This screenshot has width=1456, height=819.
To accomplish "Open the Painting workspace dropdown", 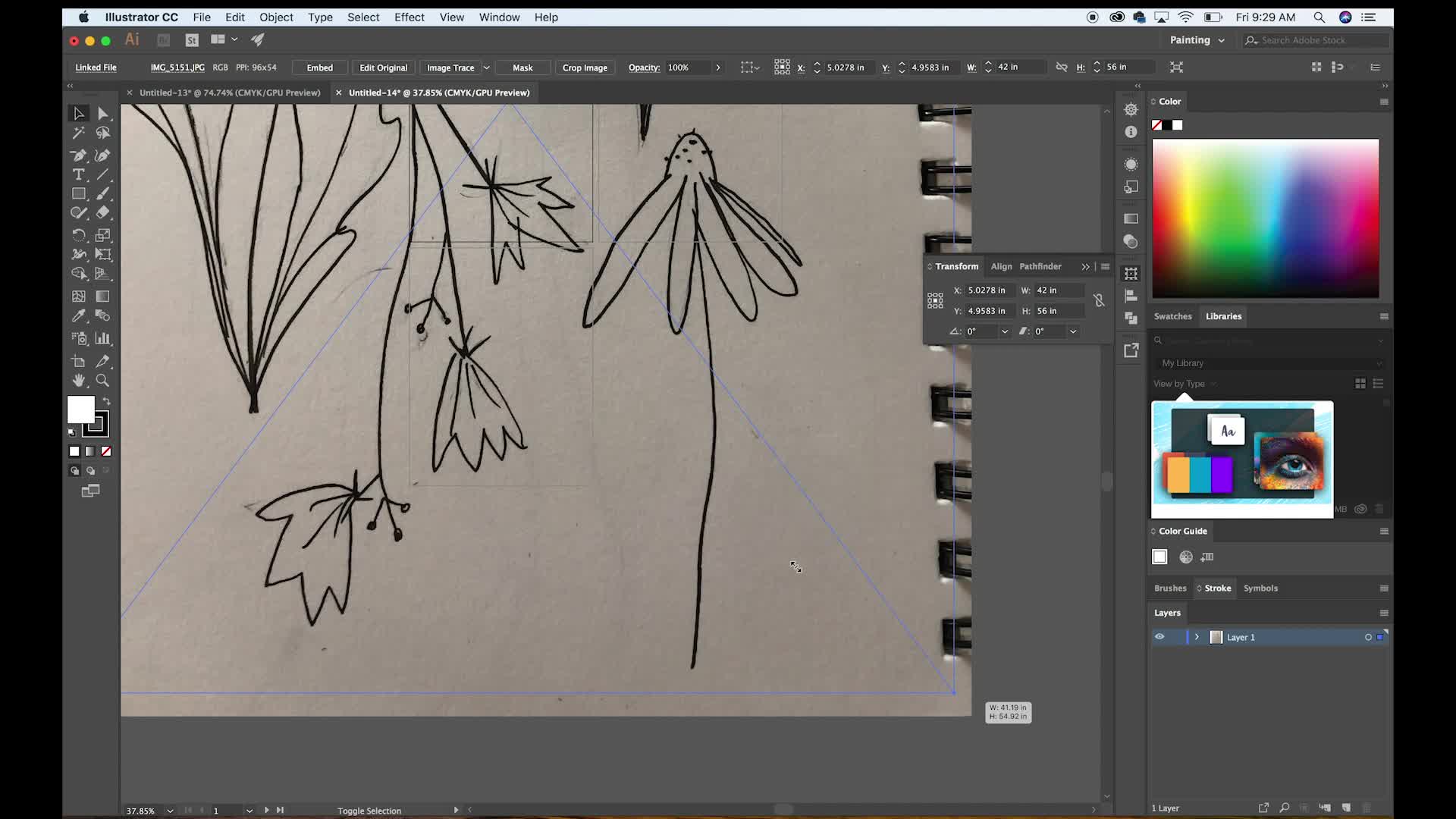I will (x=1197, y=40).
